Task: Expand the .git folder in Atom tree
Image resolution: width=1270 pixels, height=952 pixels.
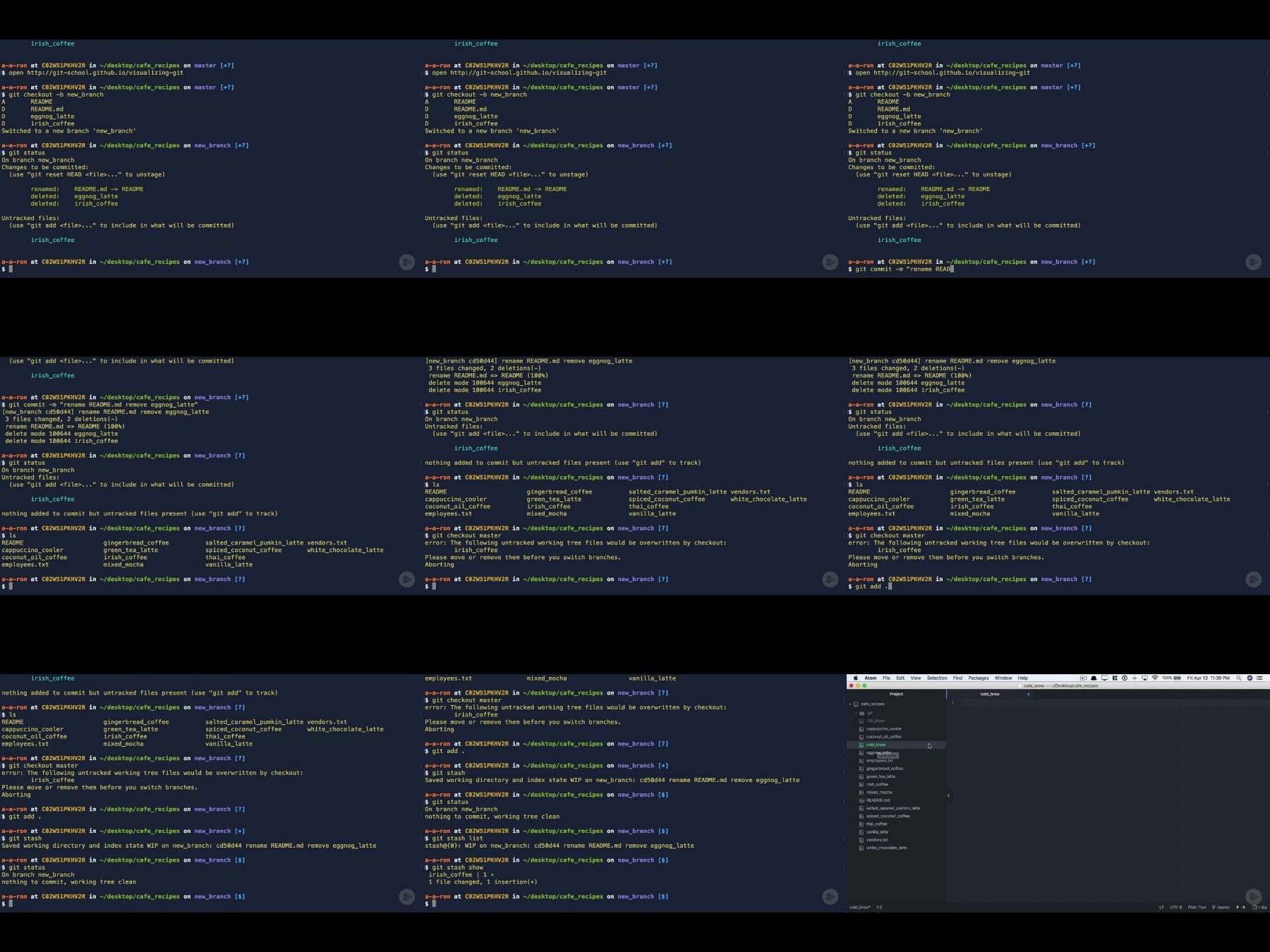Action: tap(857, 713)
